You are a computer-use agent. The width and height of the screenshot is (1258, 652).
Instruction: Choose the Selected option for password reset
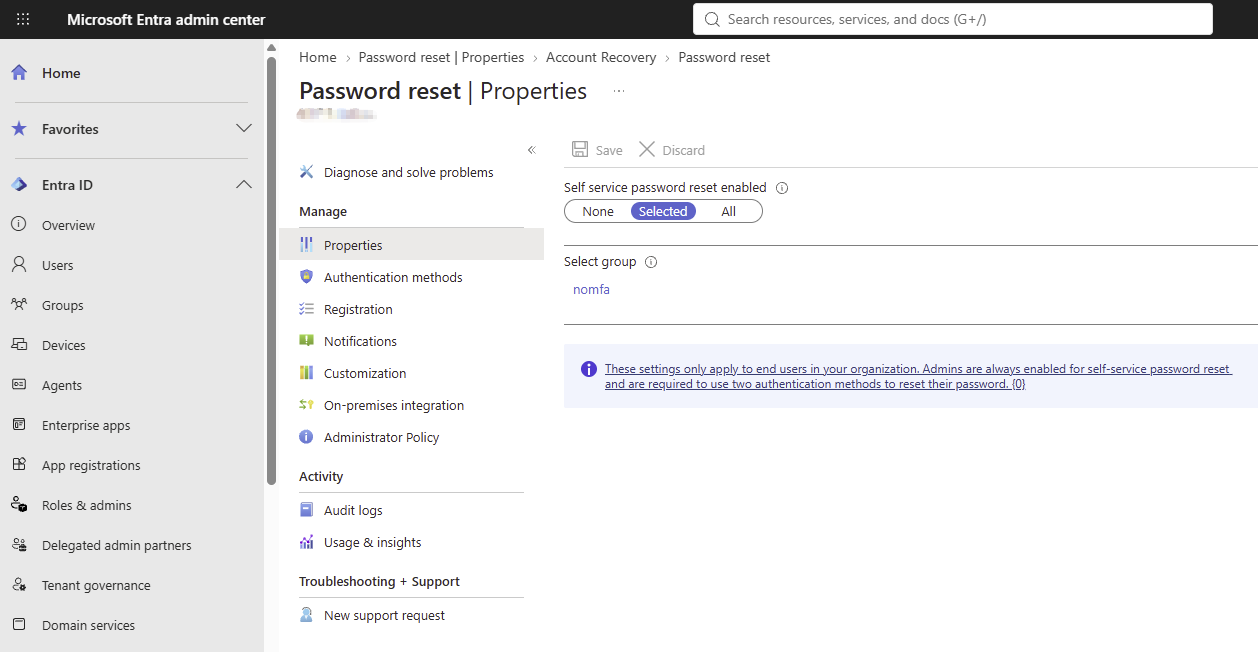click(x=663, y=211)
